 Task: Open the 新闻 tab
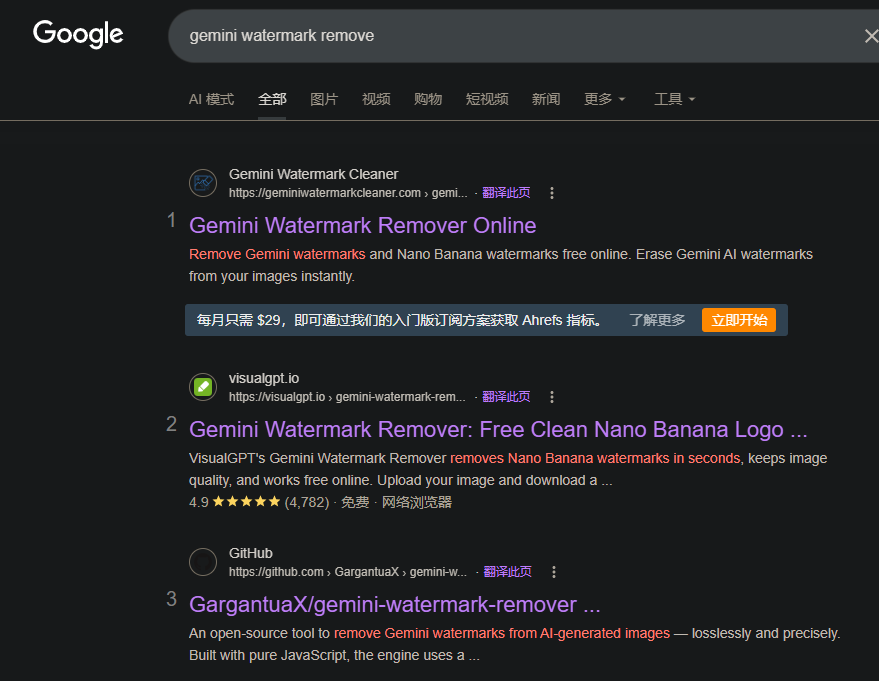[546, 99]
